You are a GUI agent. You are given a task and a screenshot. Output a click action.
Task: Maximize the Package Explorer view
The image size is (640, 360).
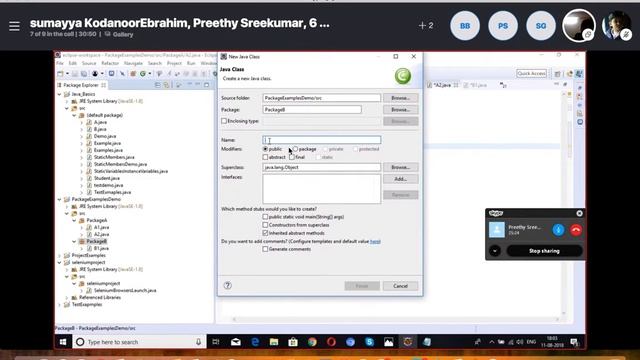coord(207,85)
